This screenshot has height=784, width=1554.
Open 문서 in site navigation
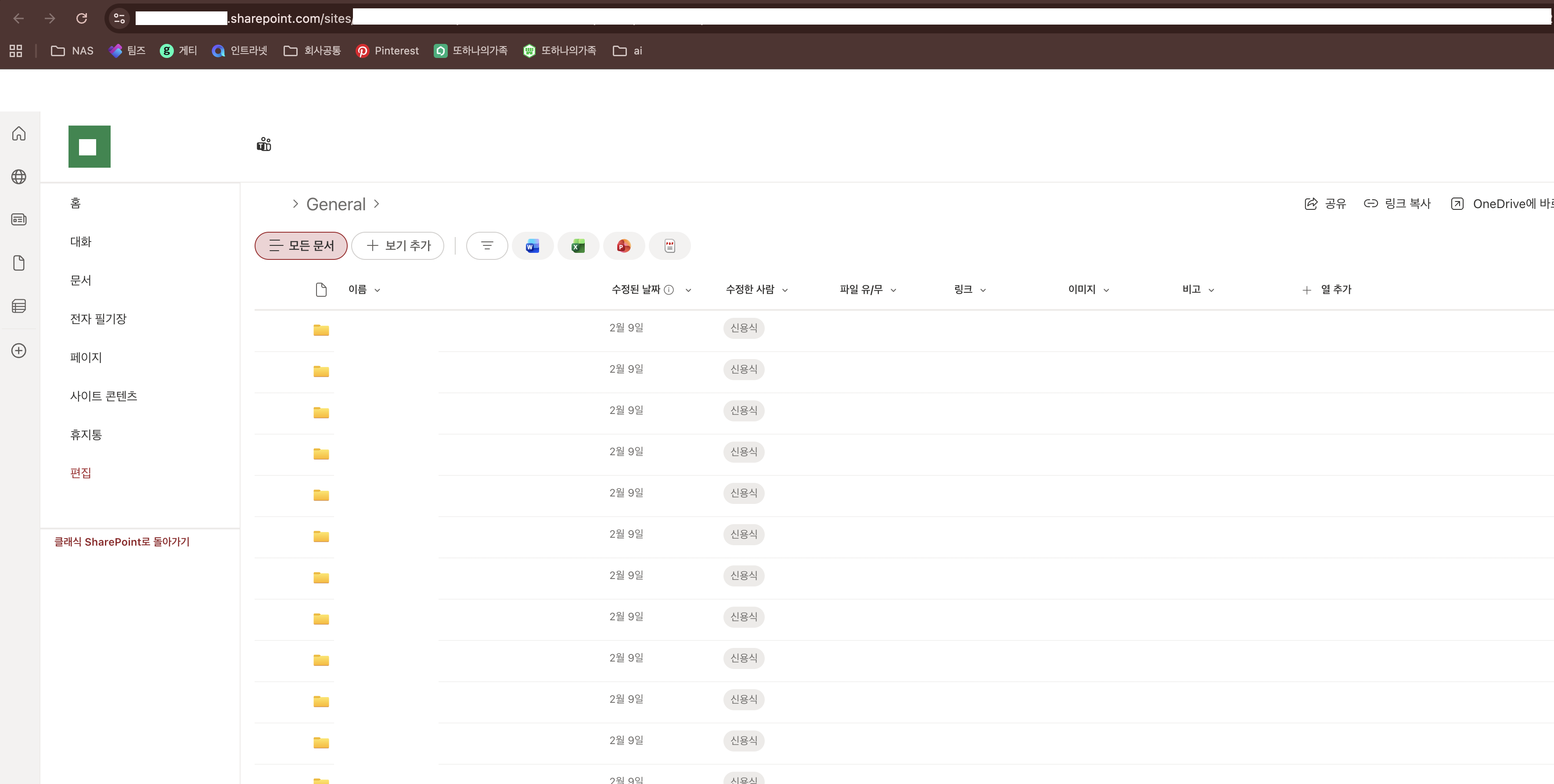coord(81,281)
